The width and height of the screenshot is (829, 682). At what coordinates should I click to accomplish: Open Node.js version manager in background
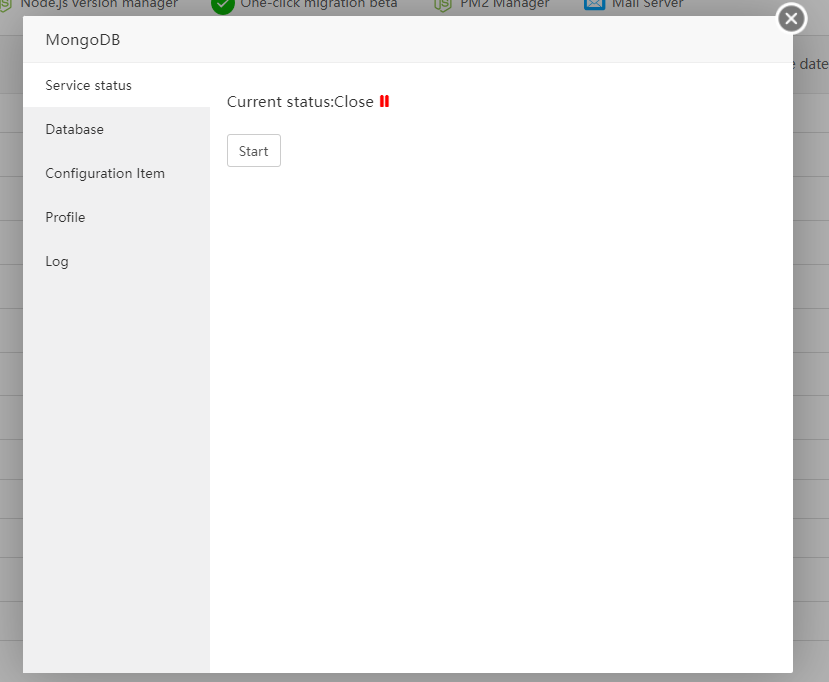(x=99, y=5)
